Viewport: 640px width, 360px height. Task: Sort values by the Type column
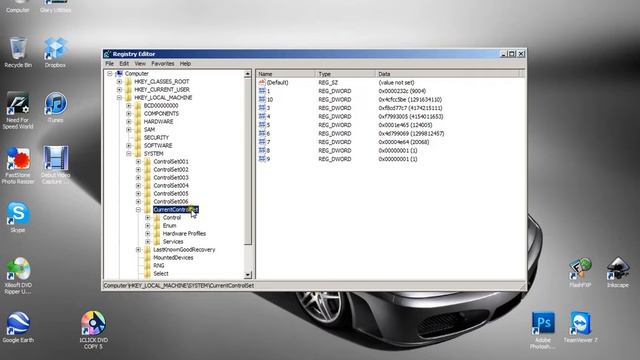345,74
